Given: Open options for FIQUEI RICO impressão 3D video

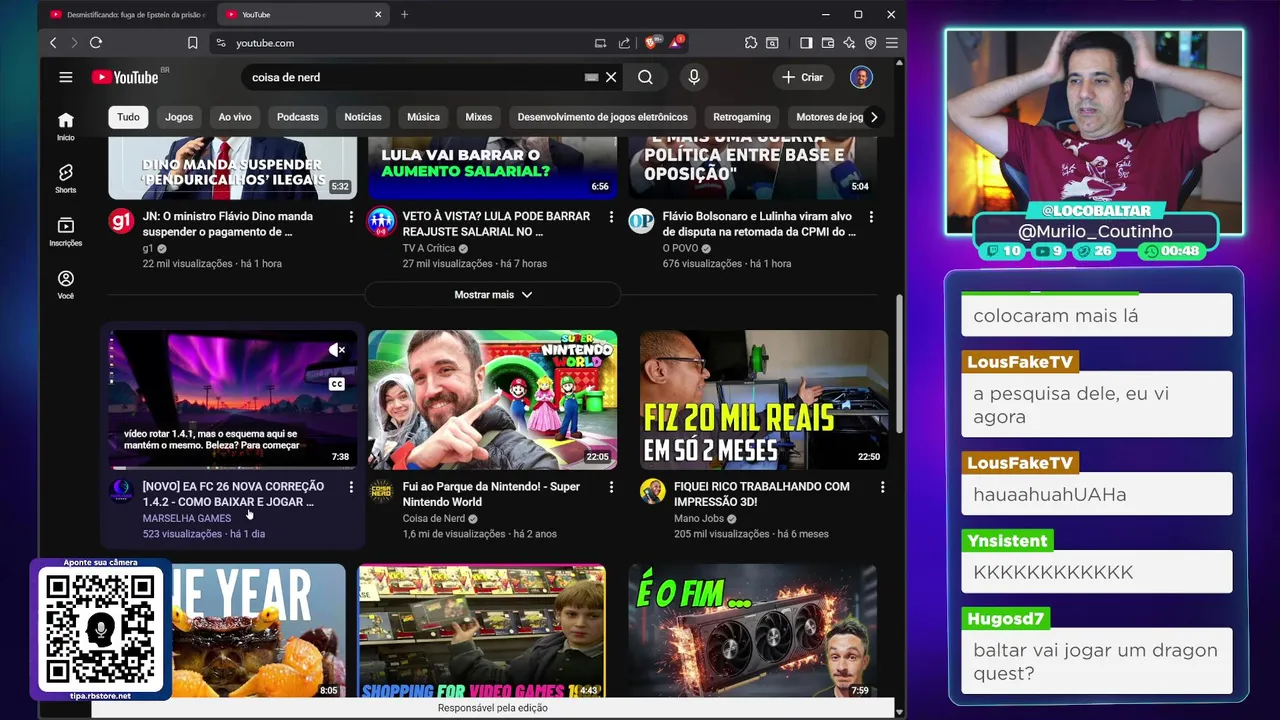Looking at the screenshot, I should 882,487.
